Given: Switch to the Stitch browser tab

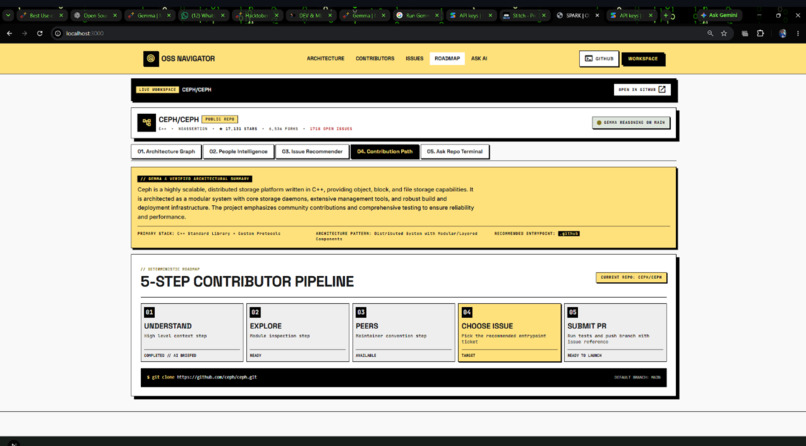Looking at the screenshot, I should click(x=524, y=15).
